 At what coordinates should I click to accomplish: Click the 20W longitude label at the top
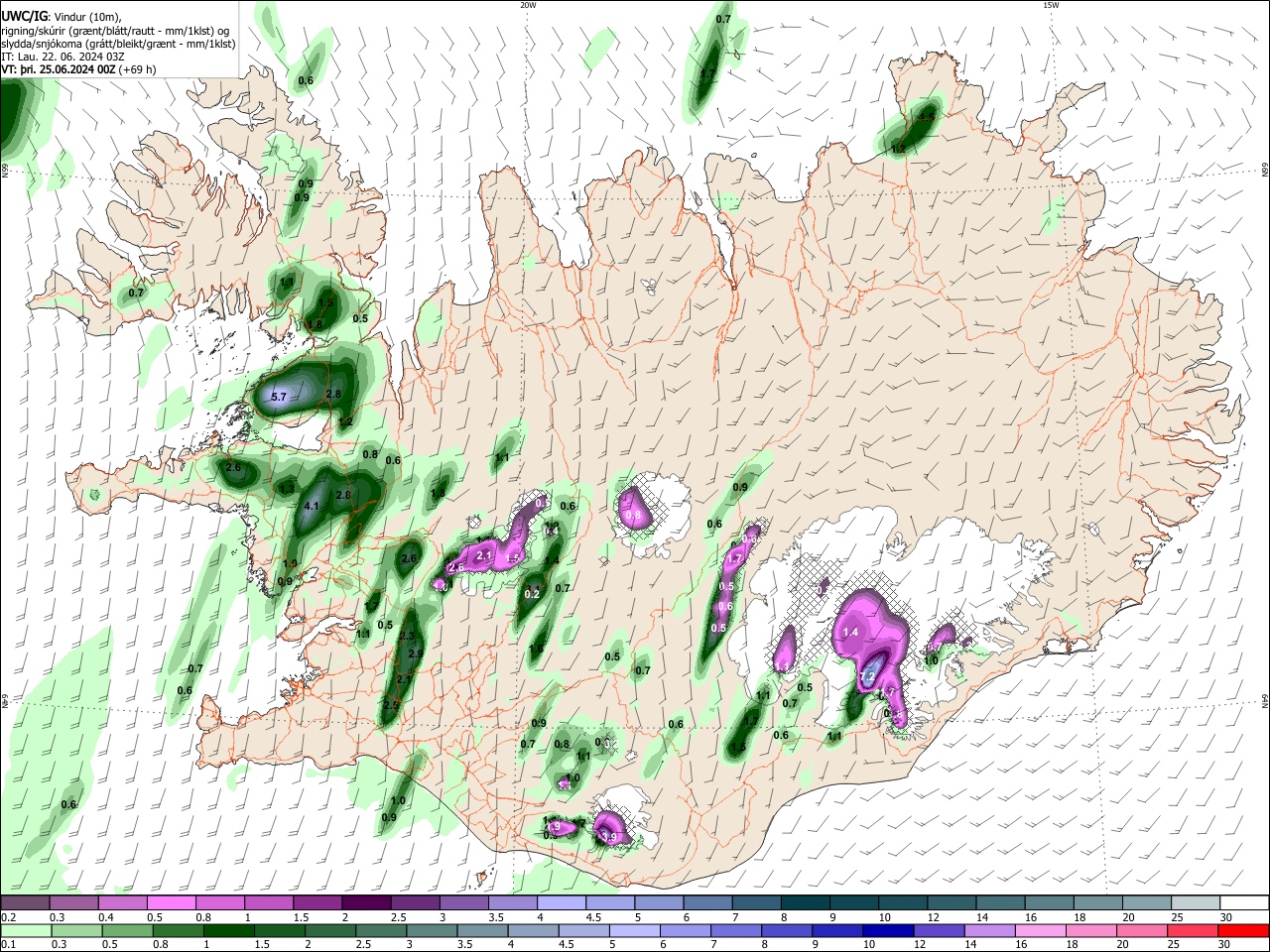[x=528, y=5]
